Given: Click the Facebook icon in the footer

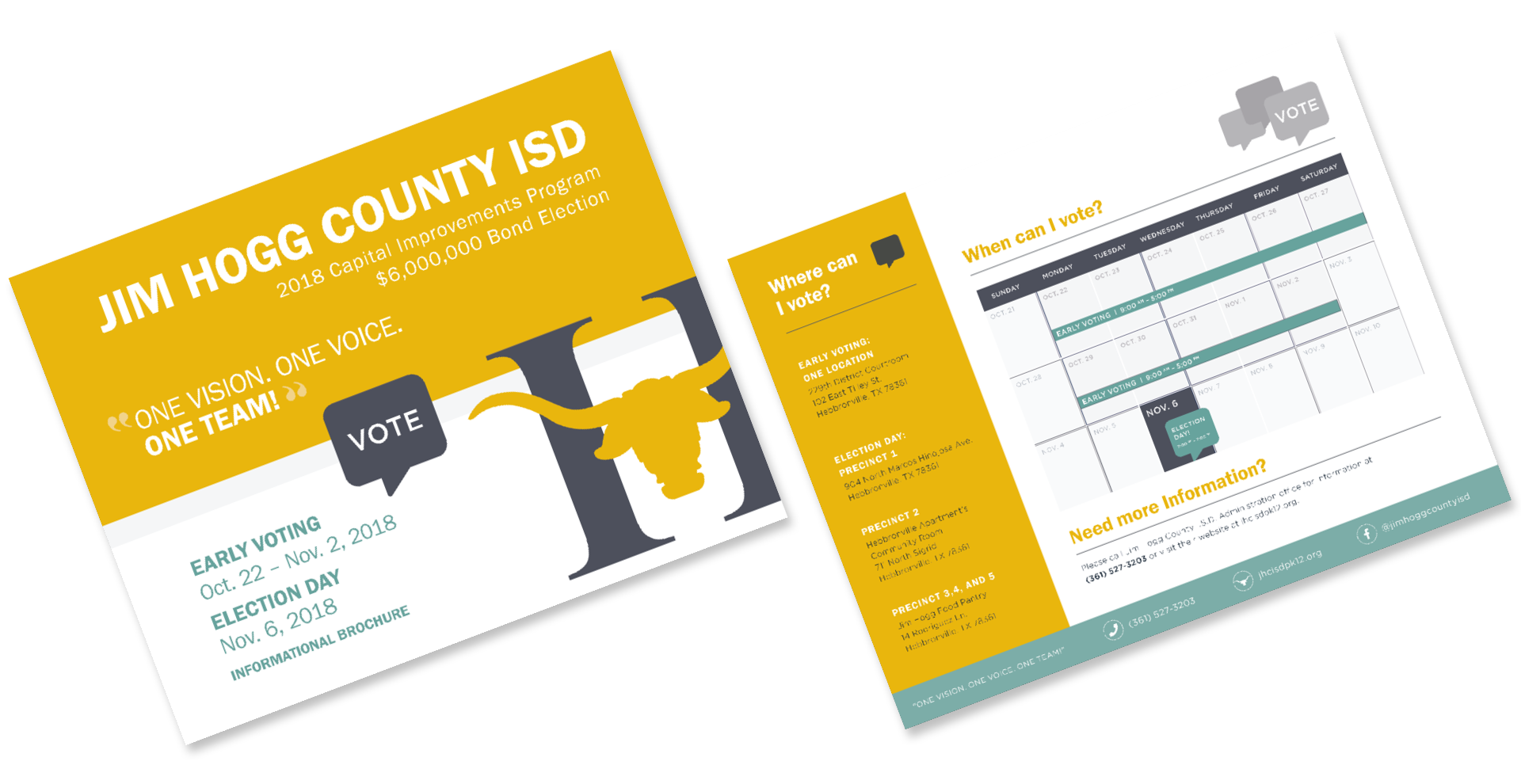Looking at the screenshot, I should point(1367,535).
